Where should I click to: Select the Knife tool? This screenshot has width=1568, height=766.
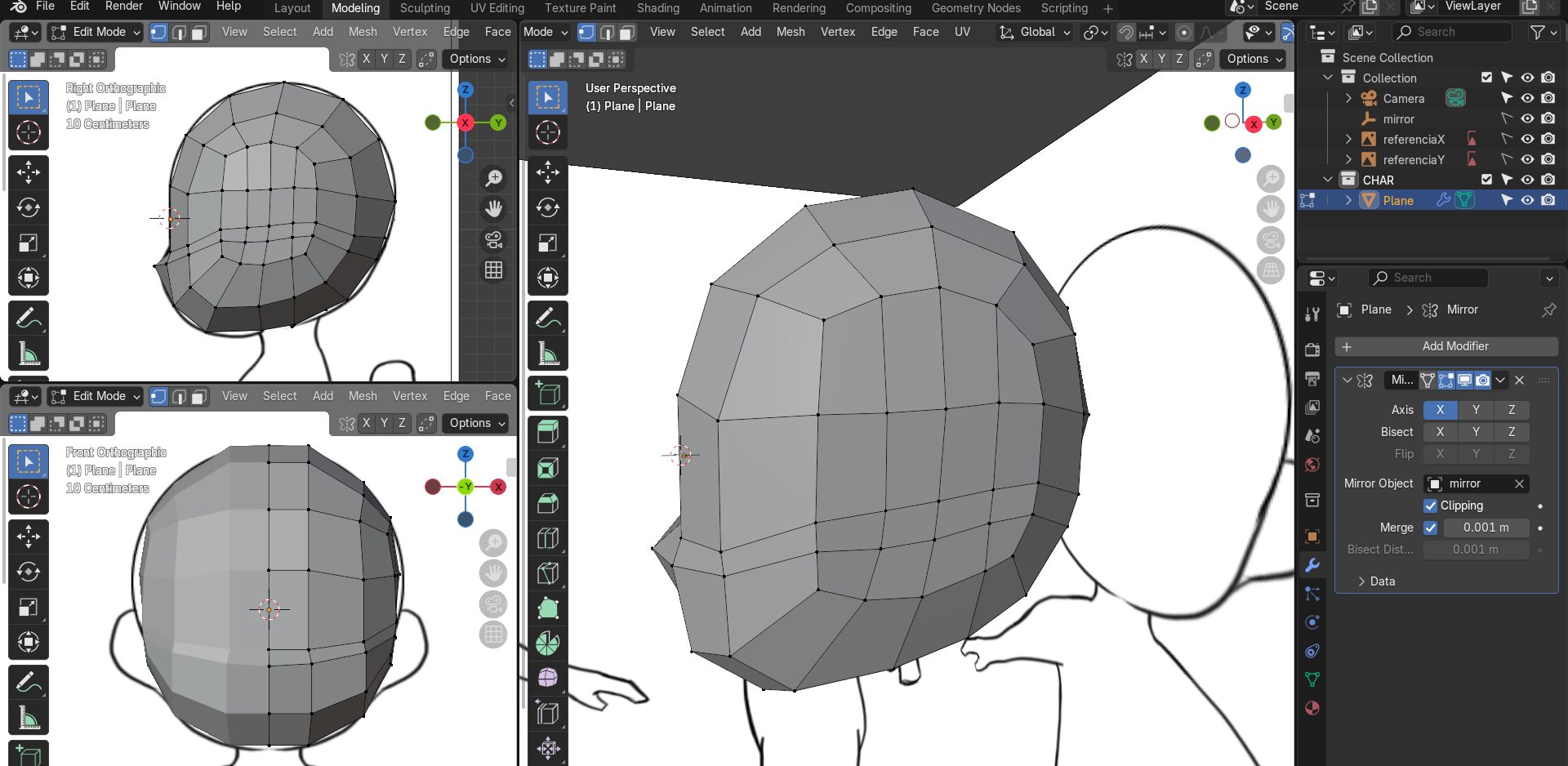coord(548,573)
